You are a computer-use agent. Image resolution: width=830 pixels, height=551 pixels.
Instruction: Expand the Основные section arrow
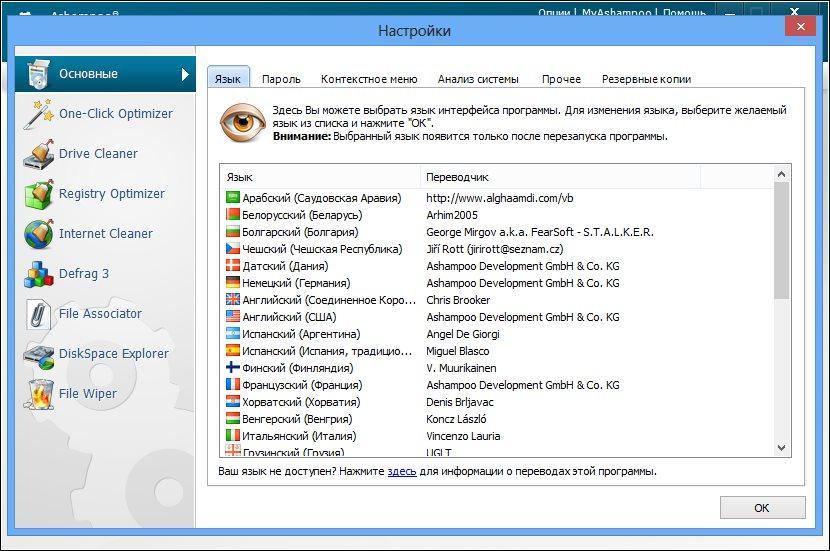[185, 74]
